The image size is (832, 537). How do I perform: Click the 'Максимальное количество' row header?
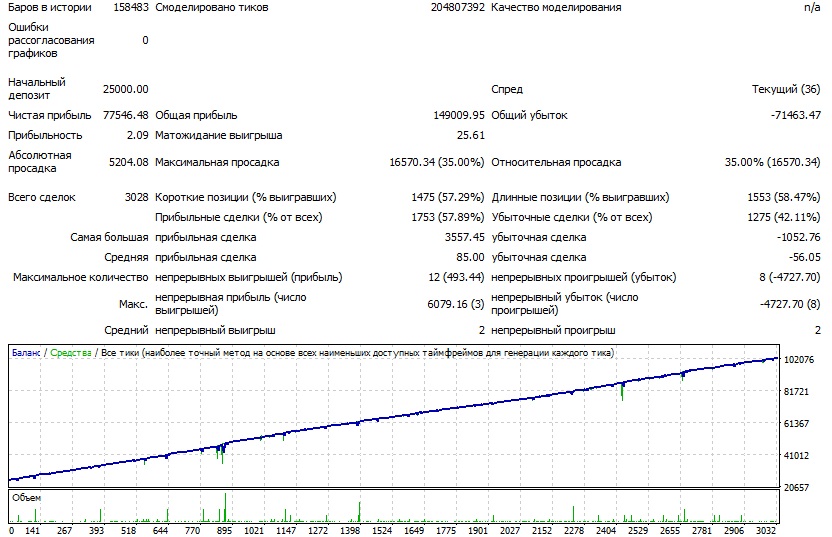click(81, 278)
